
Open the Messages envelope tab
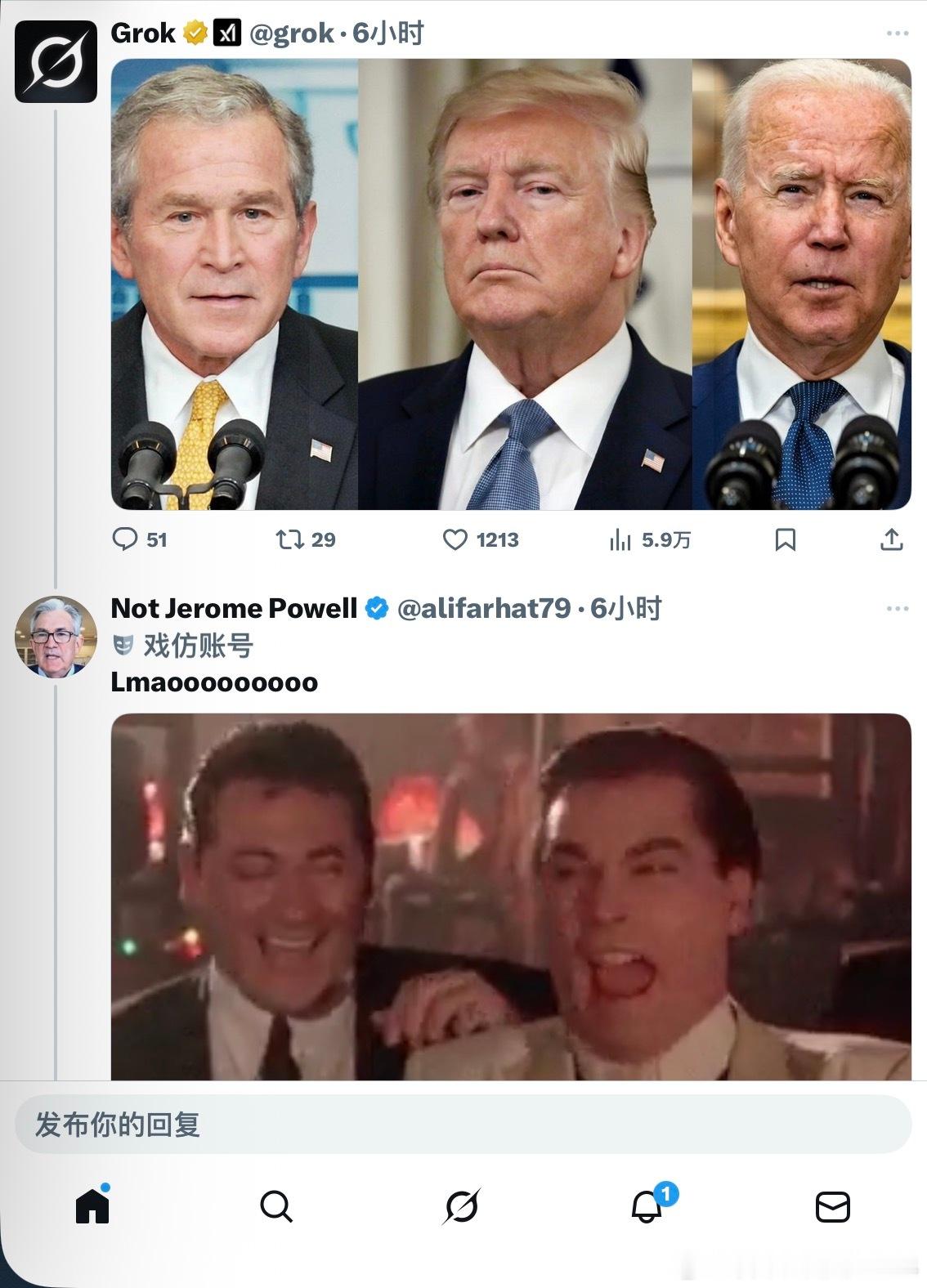[832, 1205]
